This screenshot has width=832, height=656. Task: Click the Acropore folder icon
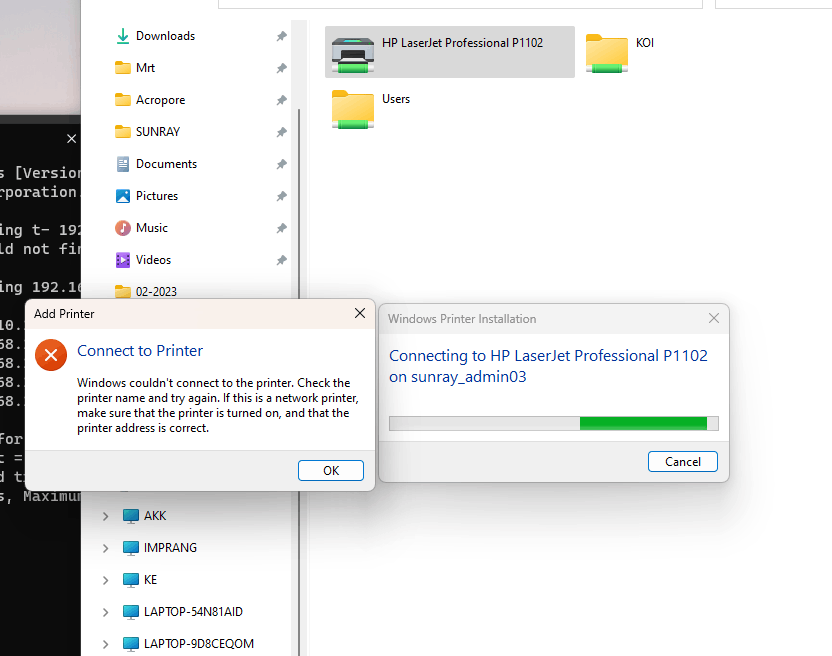[x=123, y=100]
